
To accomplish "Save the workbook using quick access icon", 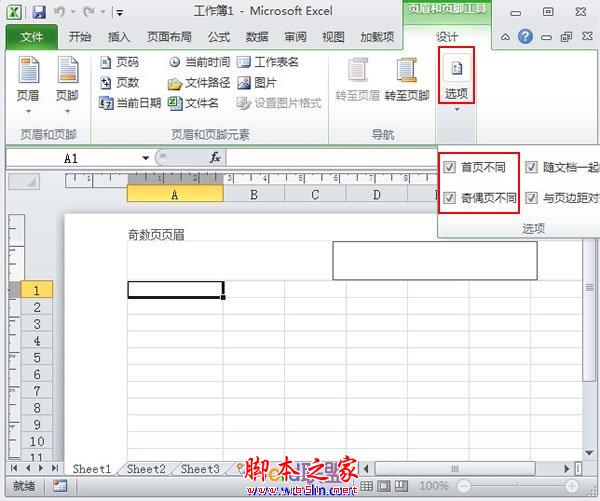I will (x=39, y=12).
